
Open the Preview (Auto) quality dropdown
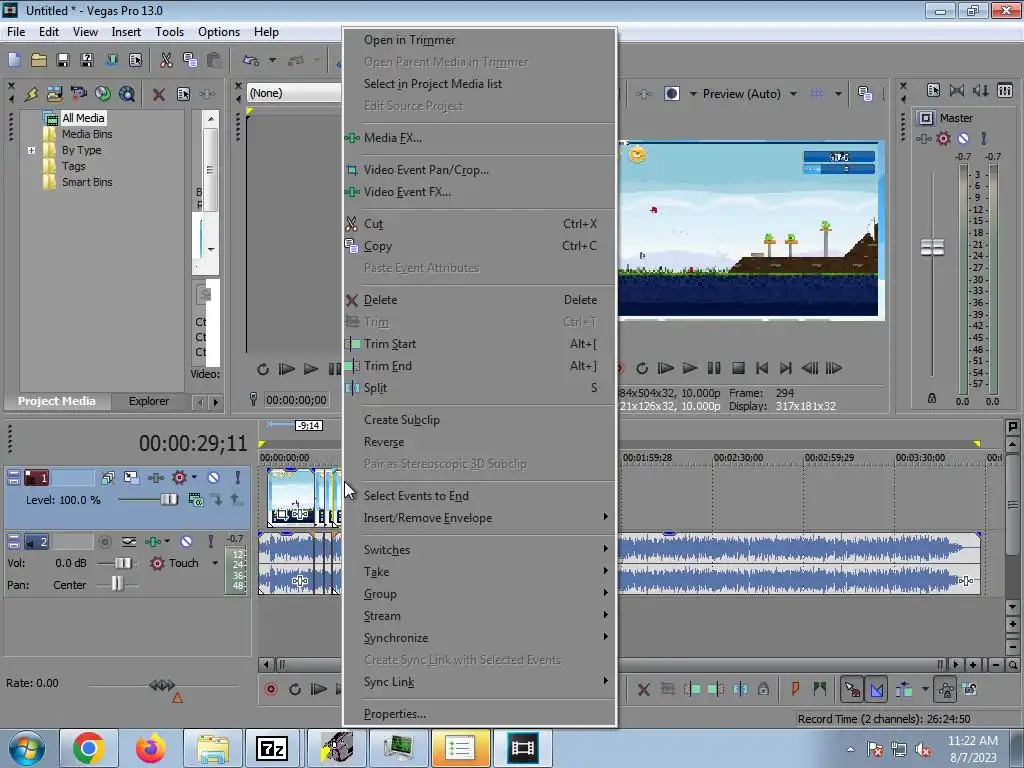(x=793, y=94)
